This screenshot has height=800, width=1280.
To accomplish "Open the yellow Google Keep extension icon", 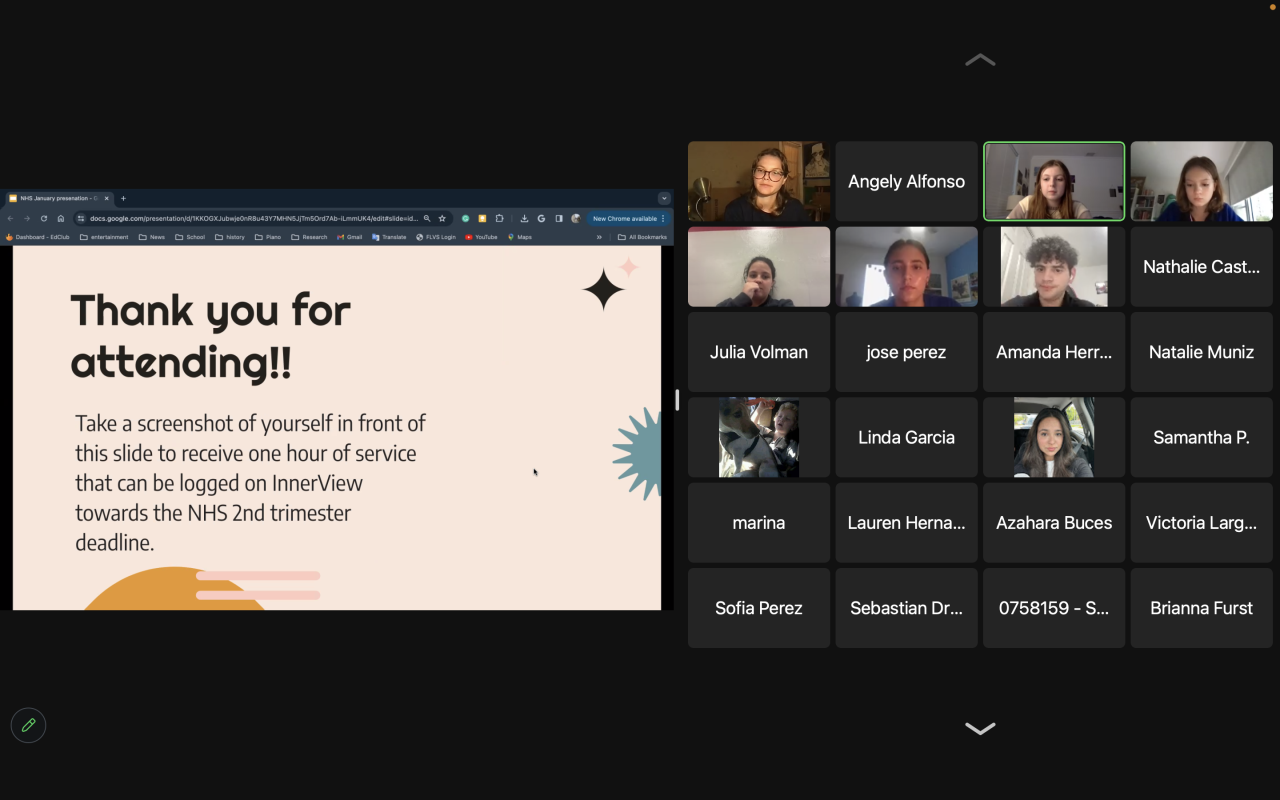I will tap(482, 218).
